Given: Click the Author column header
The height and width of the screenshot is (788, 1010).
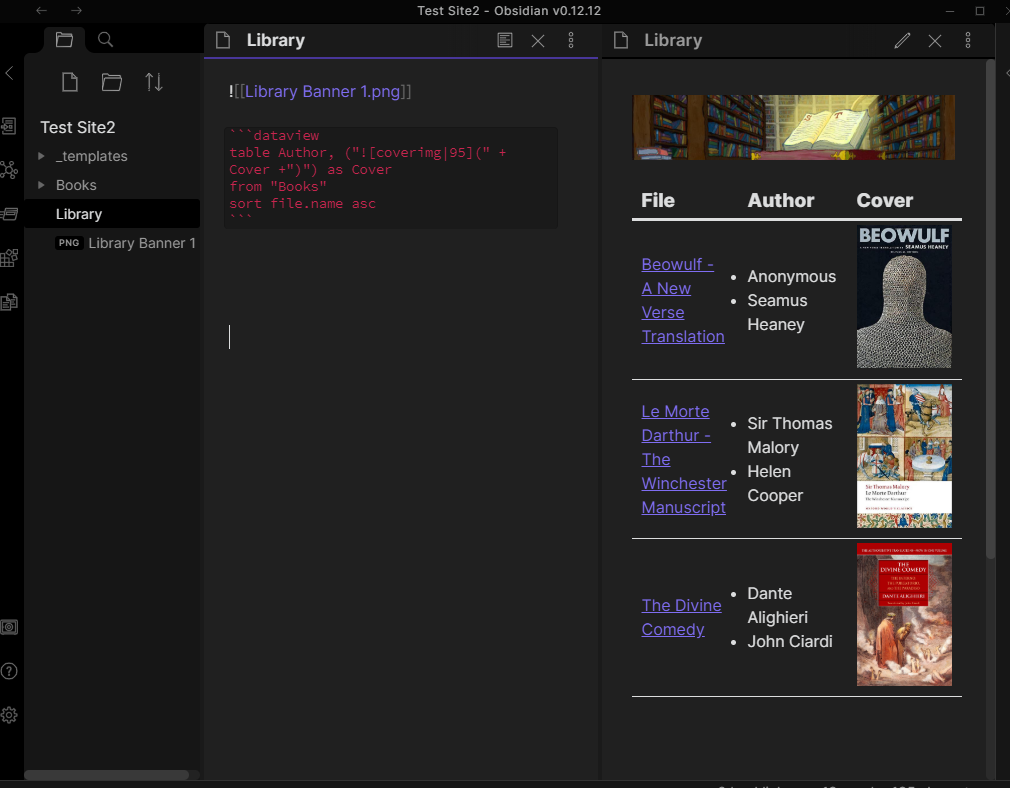Looking at the screenshot, I should 781,200.
